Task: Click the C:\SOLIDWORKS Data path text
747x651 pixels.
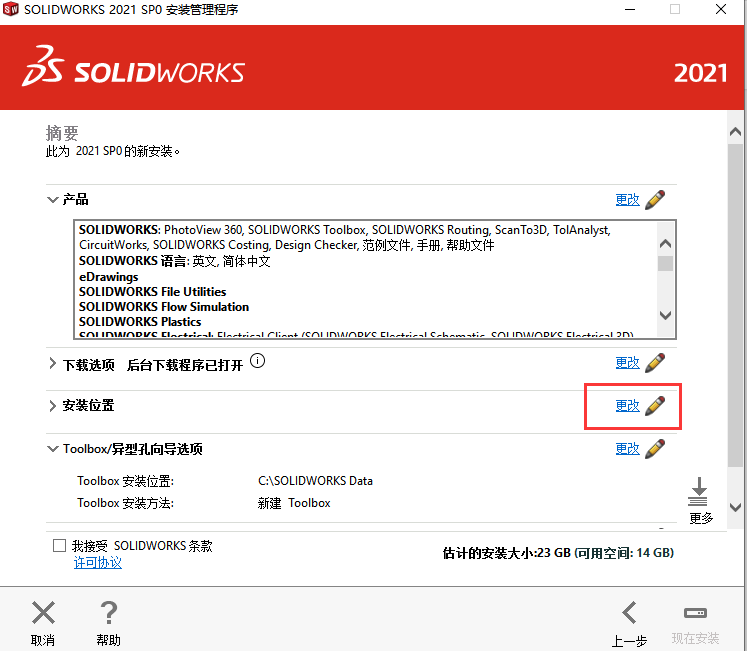Action: pyautogui.click(x=315, y=481)
